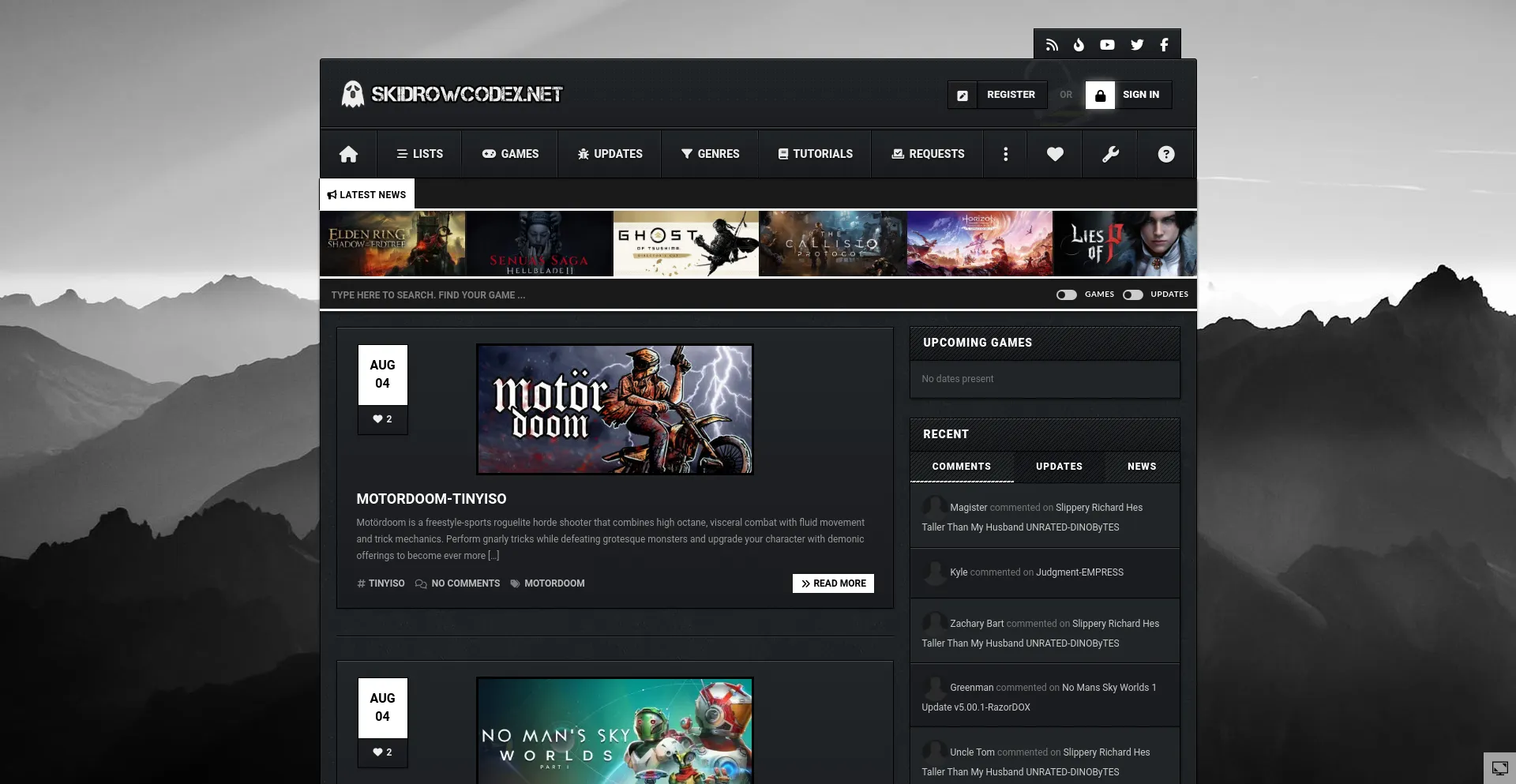
Task: Open the question mark help icon
Action: click(1166, 154)
